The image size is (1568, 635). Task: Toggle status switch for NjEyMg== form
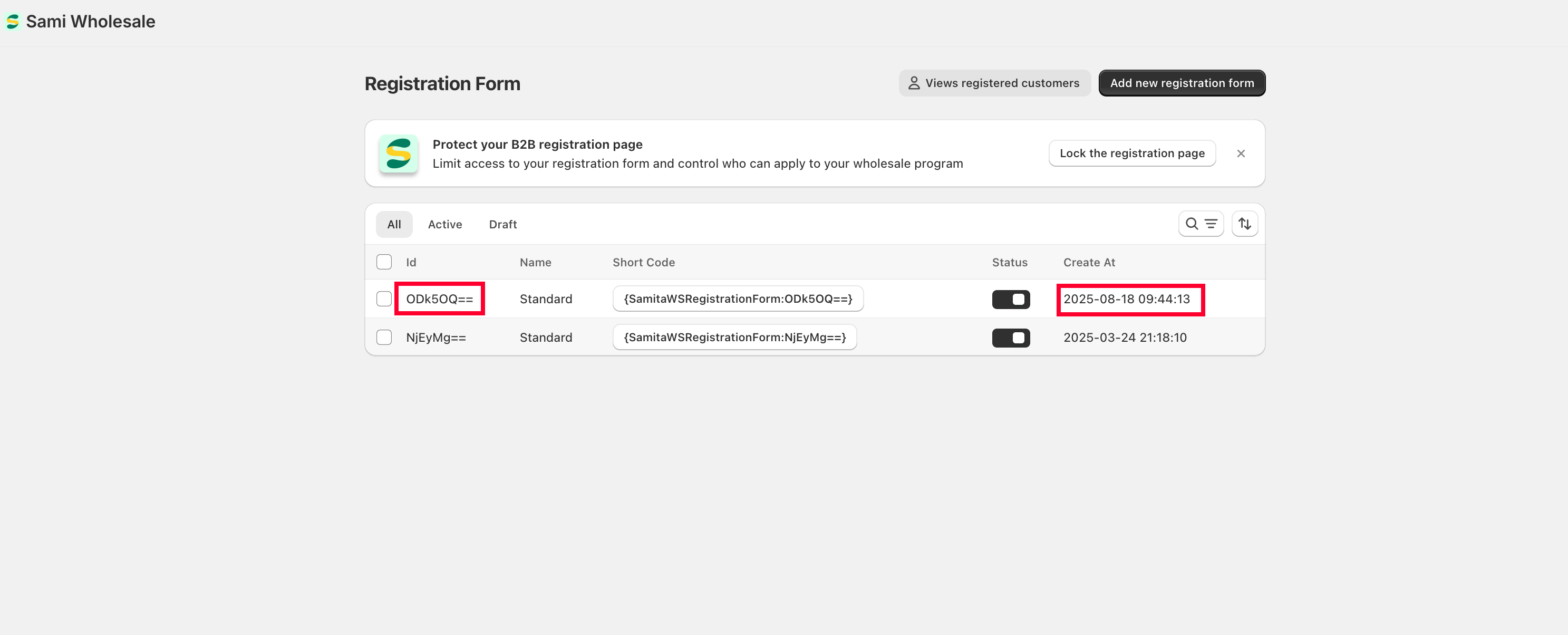click(1010, 338)
